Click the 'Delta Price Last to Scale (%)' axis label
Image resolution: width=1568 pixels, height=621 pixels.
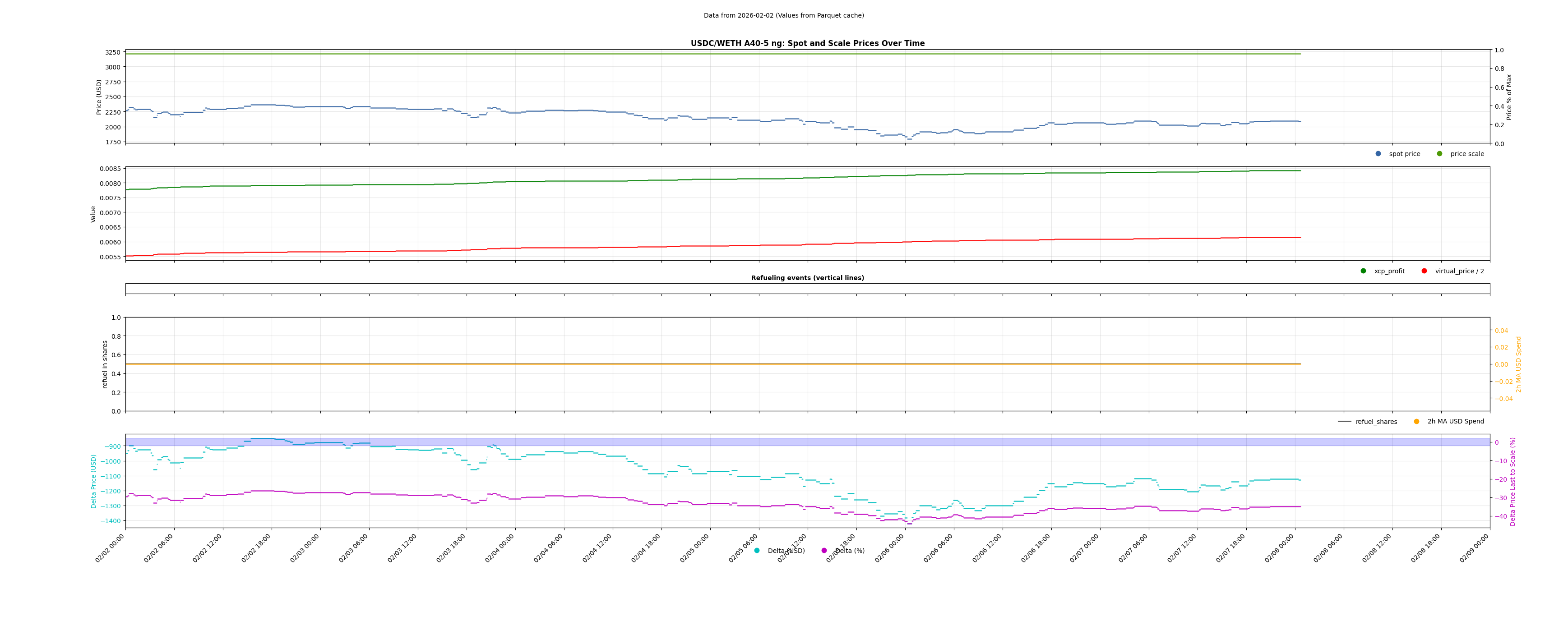pyautogui.click(x=1512, y=481)
